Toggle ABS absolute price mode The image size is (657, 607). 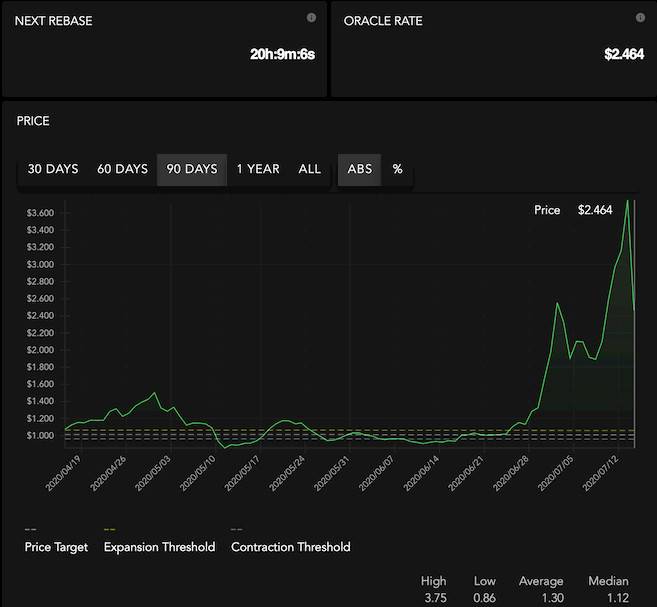point(359,169)
